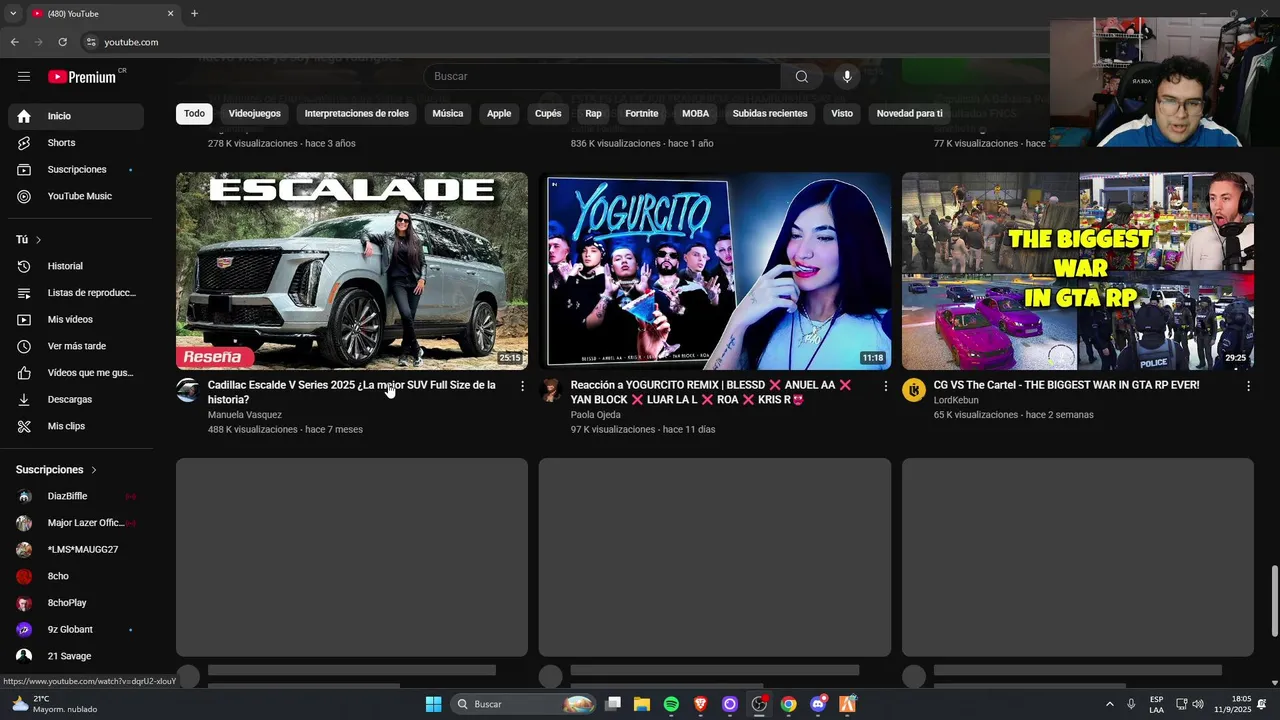Open the hamburger guide menu

(24, 76)
